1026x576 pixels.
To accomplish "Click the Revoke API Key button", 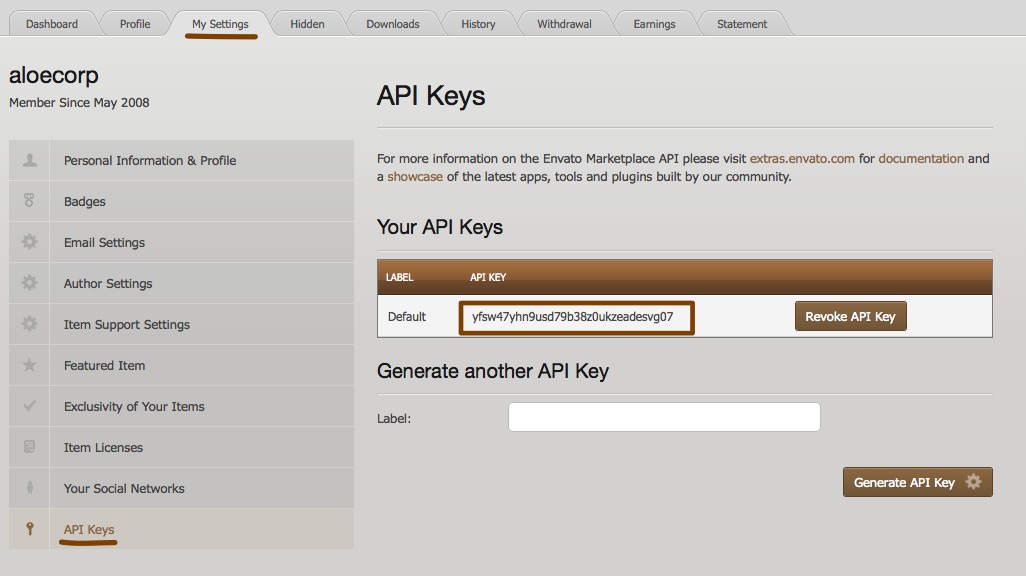I will (850, 316).
